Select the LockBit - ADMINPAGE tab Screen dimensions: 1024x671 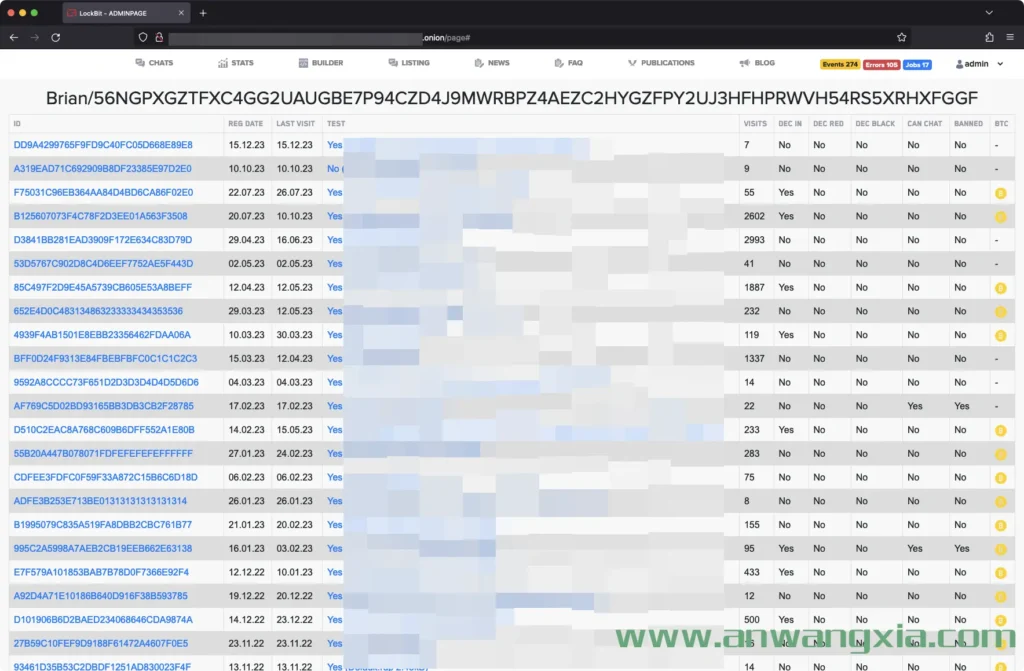point(124,13)
